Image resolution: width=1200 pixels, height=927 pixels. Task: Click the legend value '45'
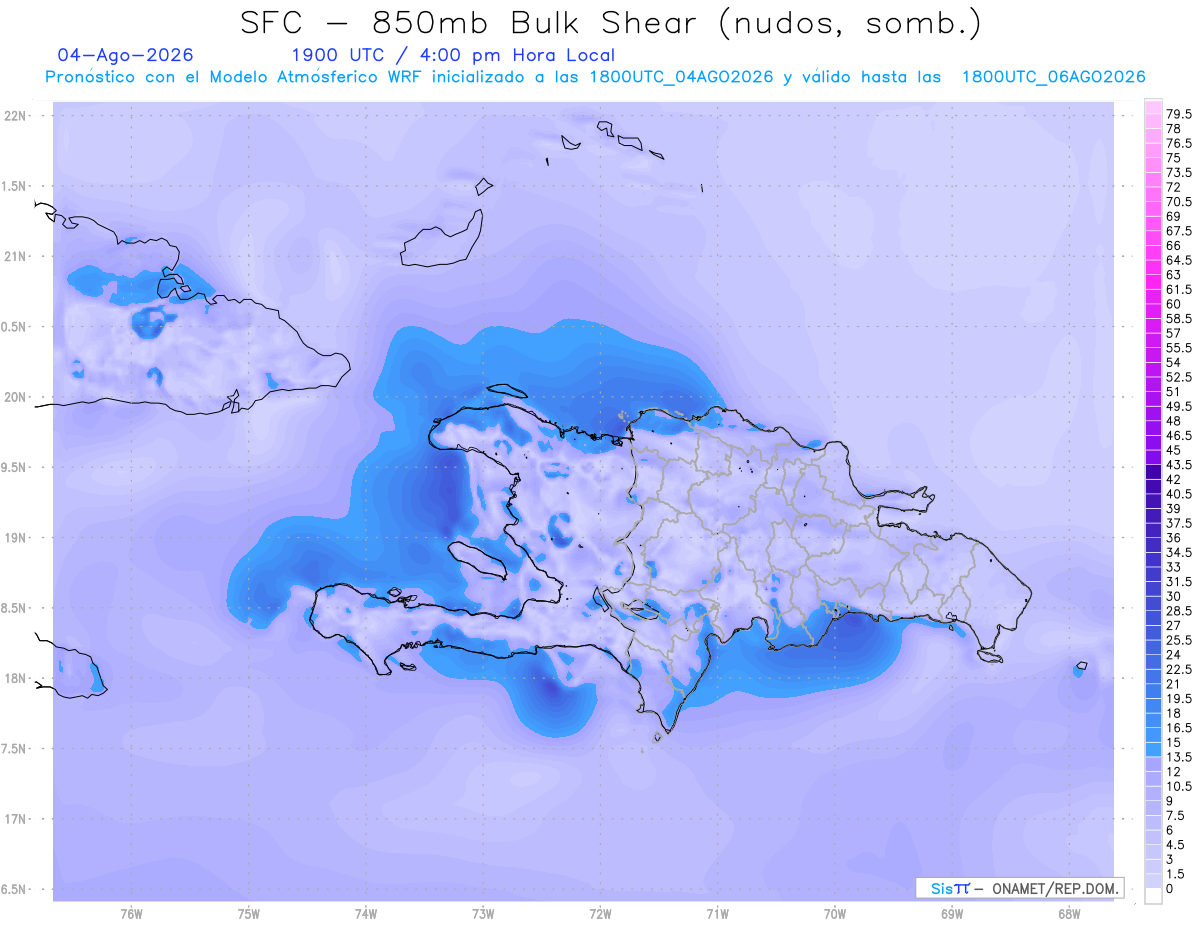[1173, 449]
